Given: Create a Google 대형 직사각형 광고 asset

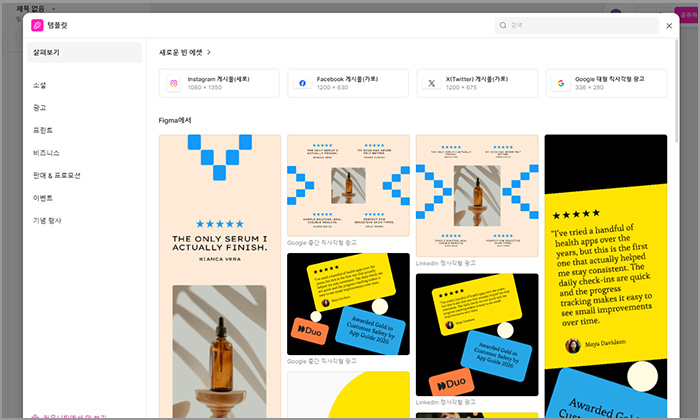Looking at the screenshot, I should click(x=606, y=83).
